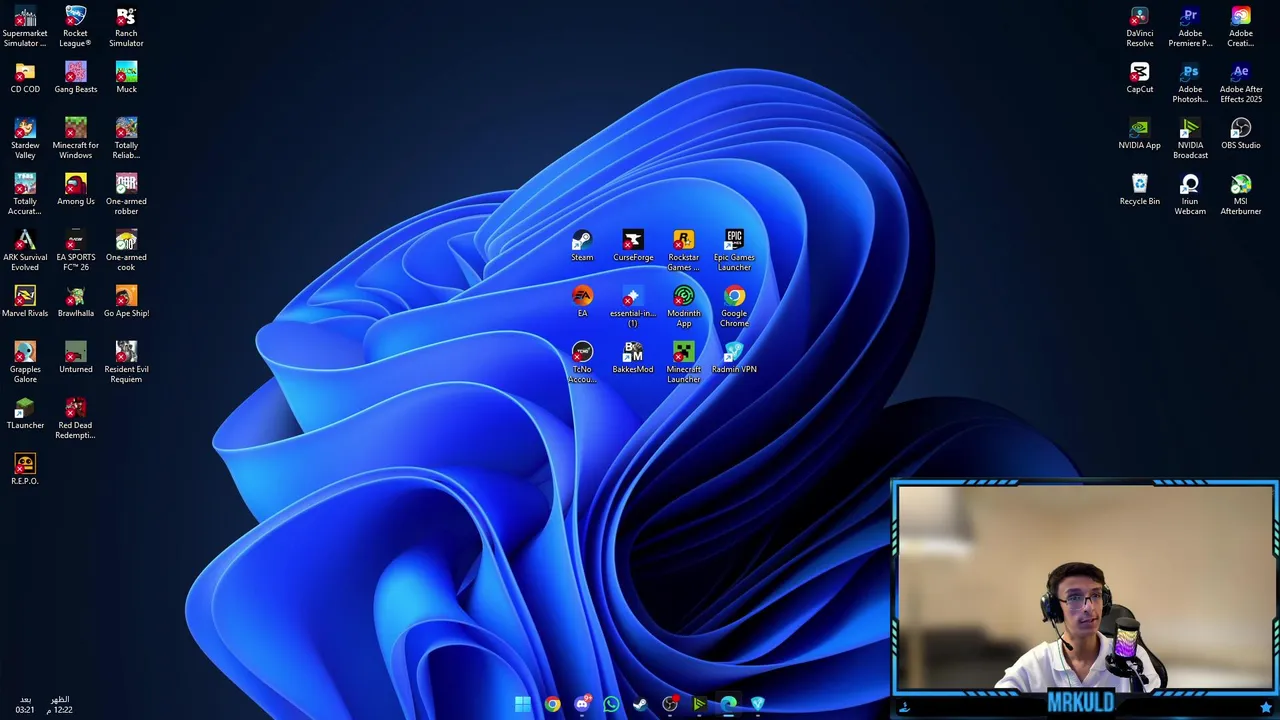This screenshot has height=720, width=1280.
Task: Select the Adobe Creative Cloud icon
Action: 1241,27
